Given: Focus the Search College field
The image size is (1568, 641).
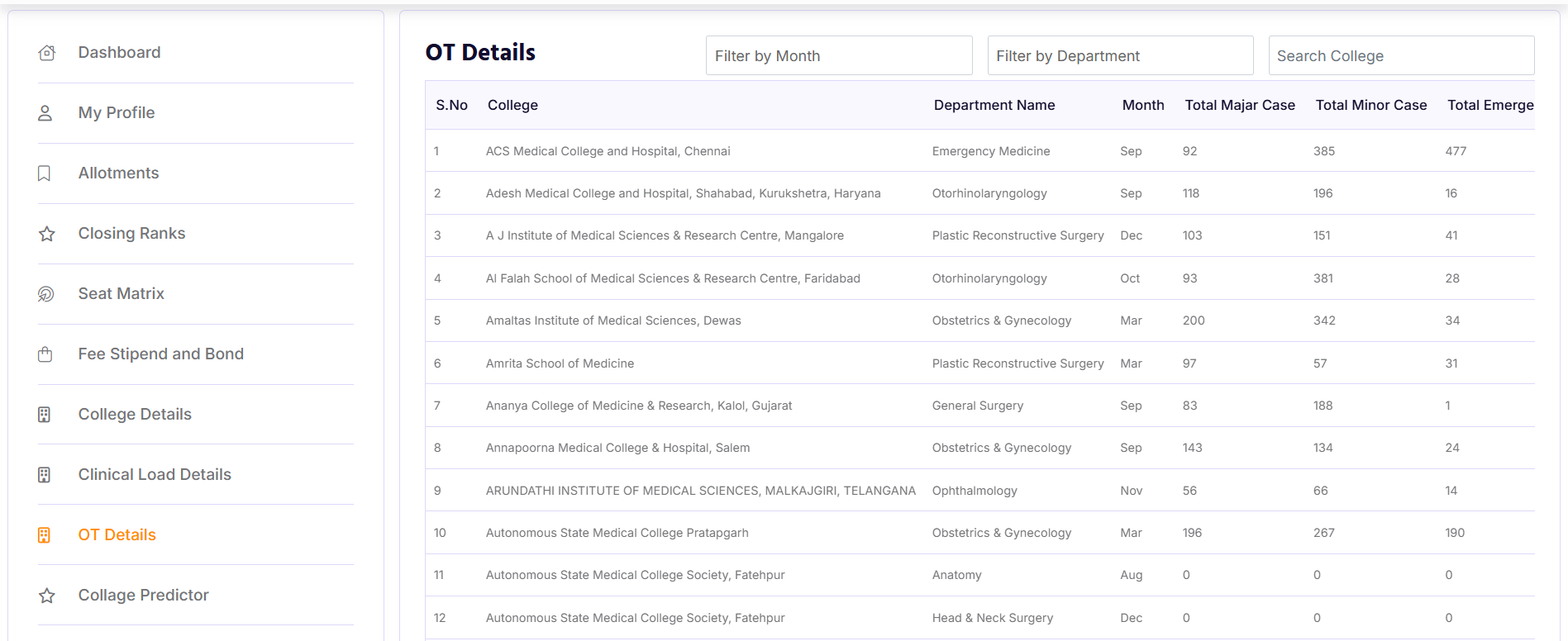Looking at the screenshot, I should pyautogui.click(x=1400, y=56).
